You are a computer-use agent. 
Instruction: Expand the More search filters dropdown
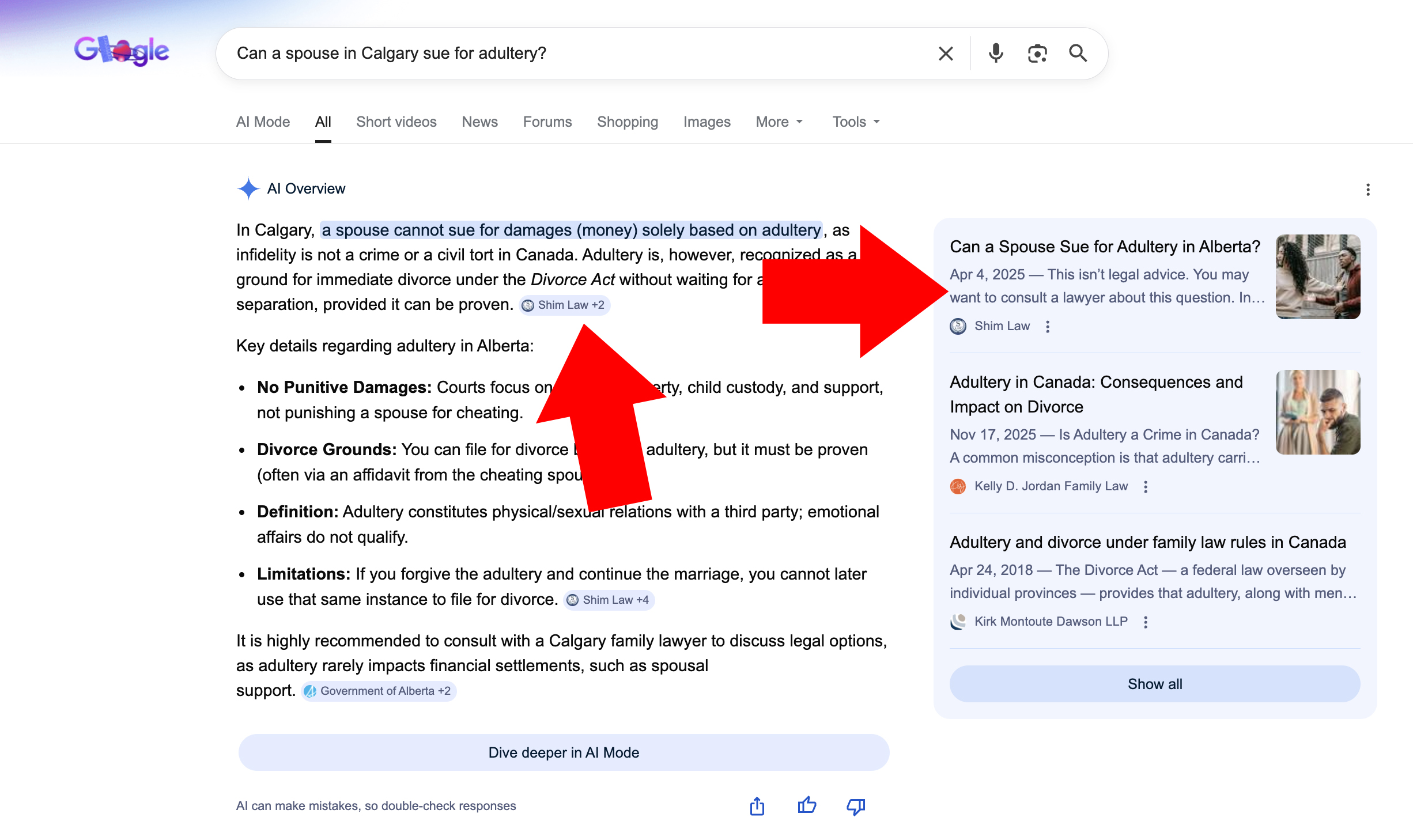point(779,122)
